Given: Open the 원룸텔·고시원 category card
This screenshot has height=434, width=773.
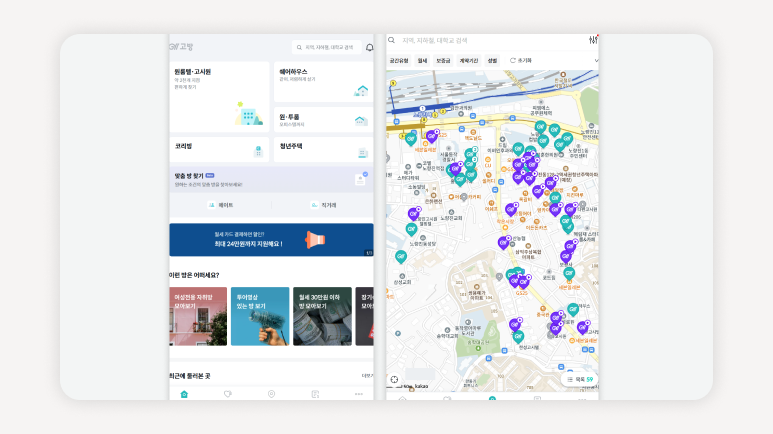Looking at the screenshot, I should [219, 97].
